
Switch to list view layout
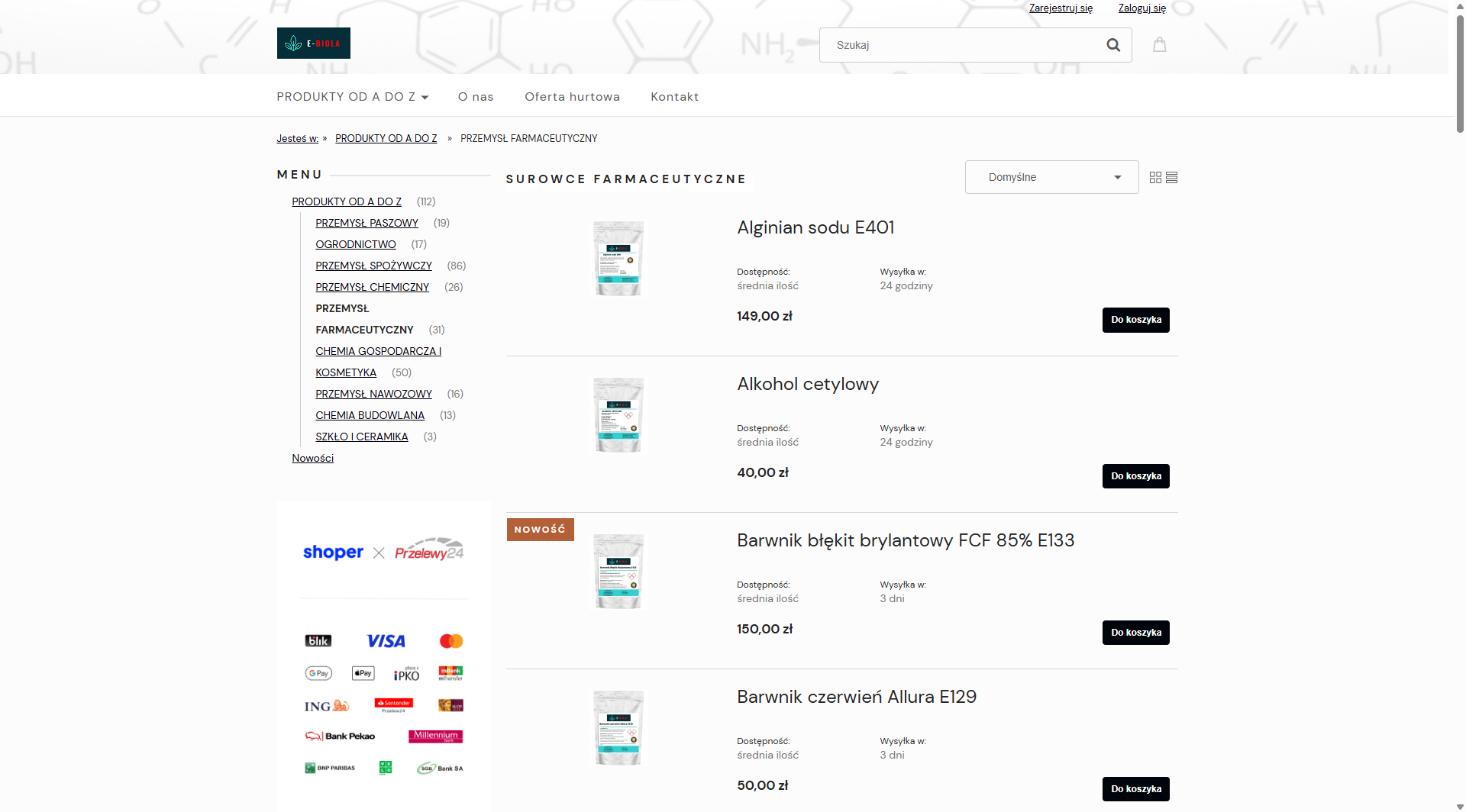click(1172, 177)
